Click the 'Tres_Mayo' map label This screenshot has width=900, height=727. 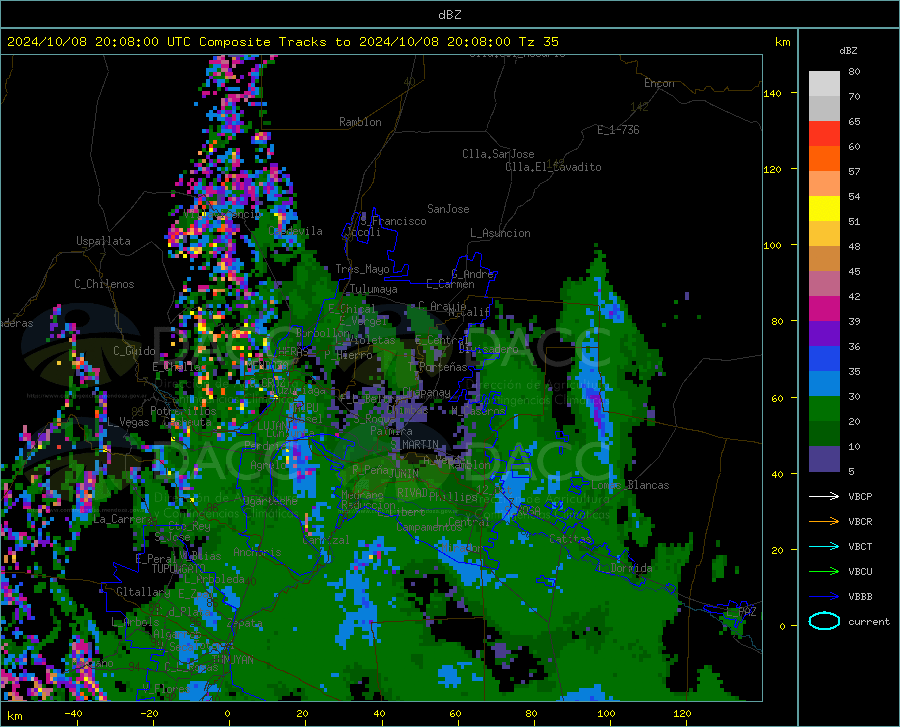(x=362, y=269)
